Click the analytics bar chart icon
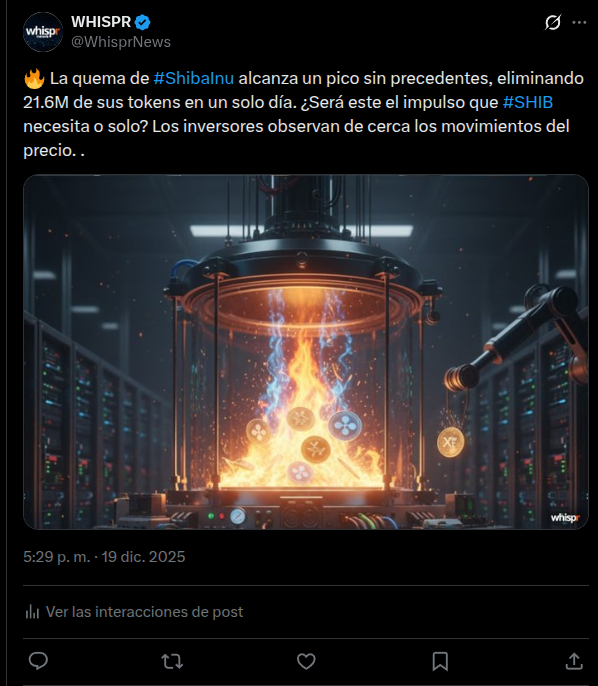The image size is (598, 686). pos(32,612)
